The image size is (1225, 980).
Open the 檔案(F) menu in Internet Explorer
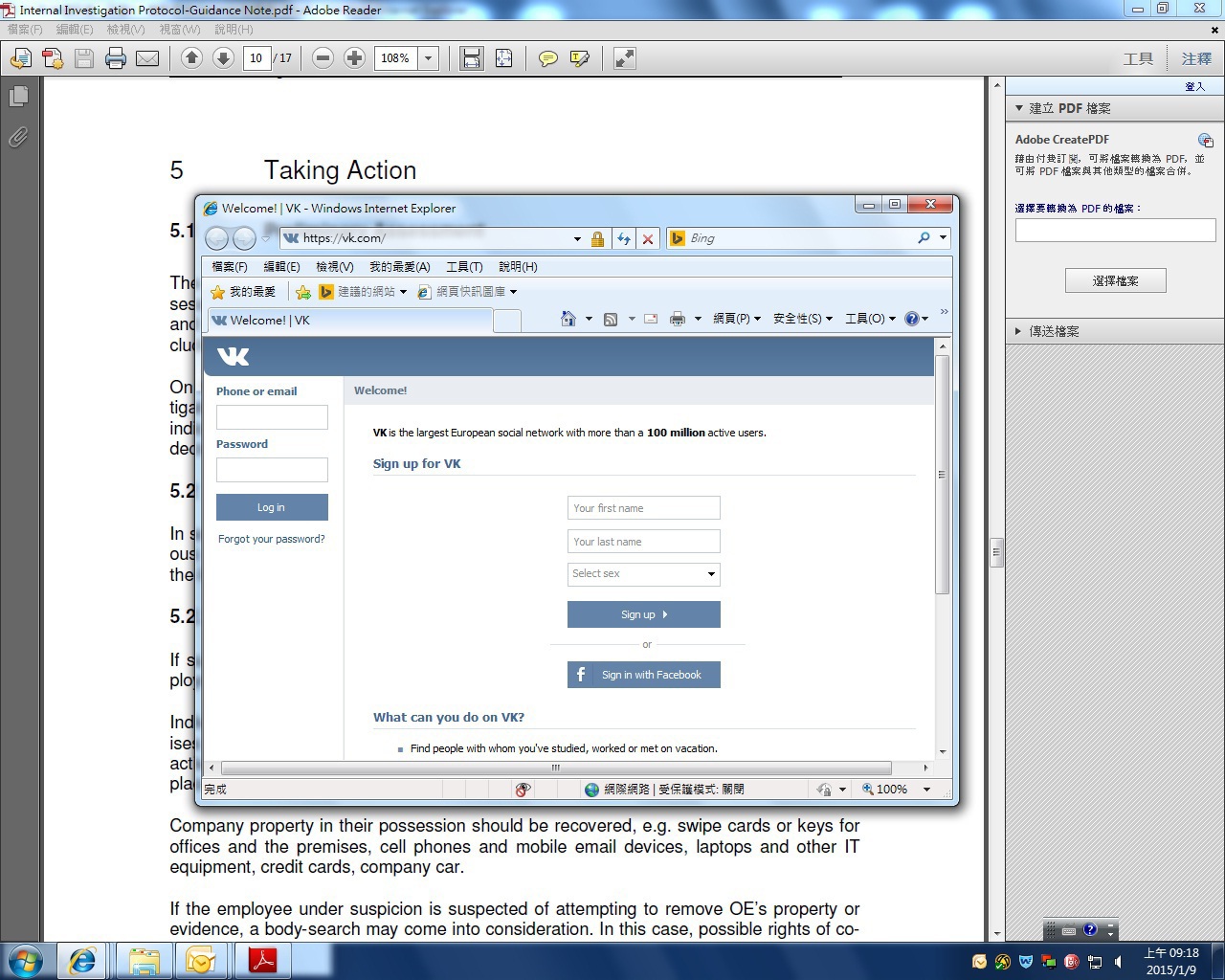230,267
